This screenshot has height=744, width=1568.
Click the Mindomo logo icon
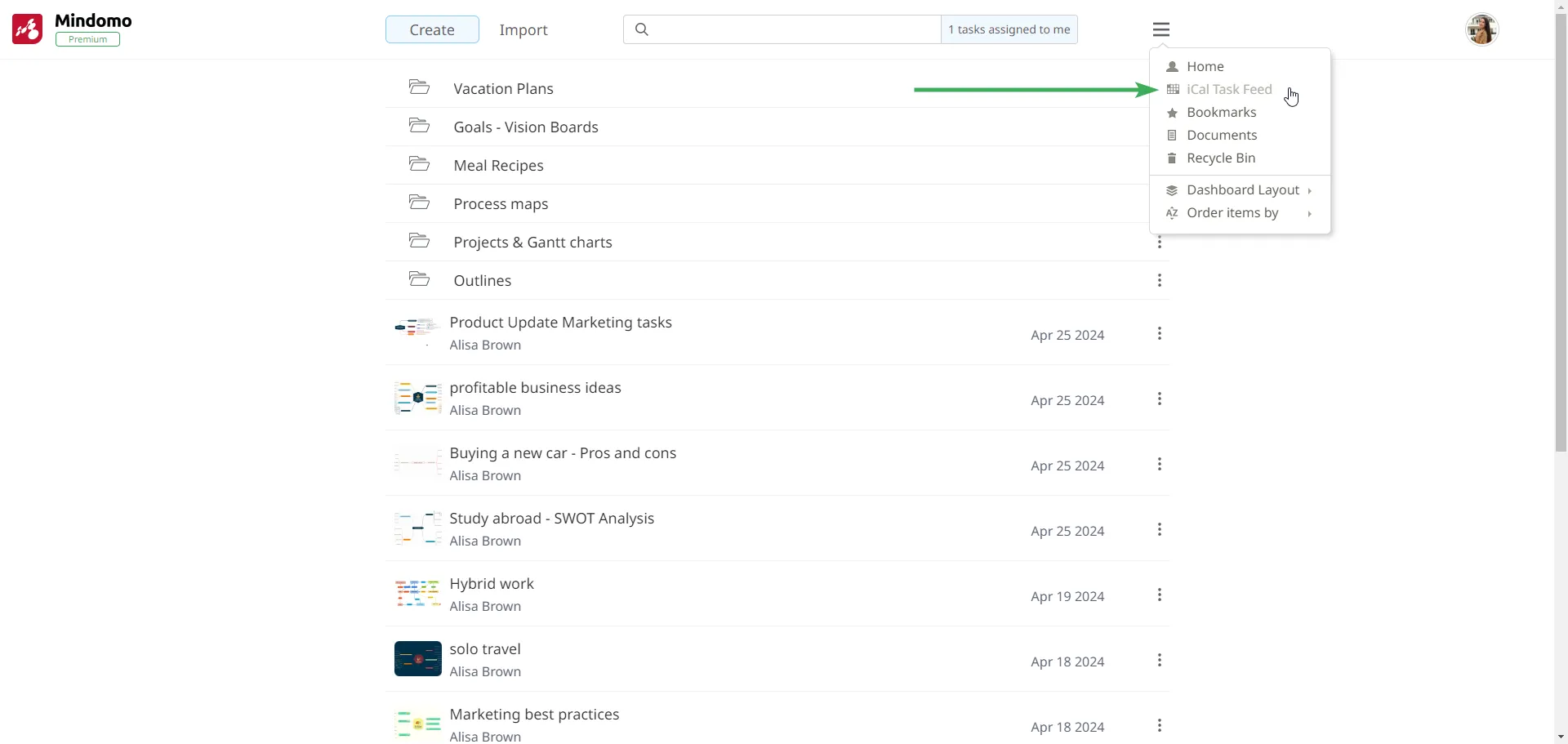tap(28, 29)
